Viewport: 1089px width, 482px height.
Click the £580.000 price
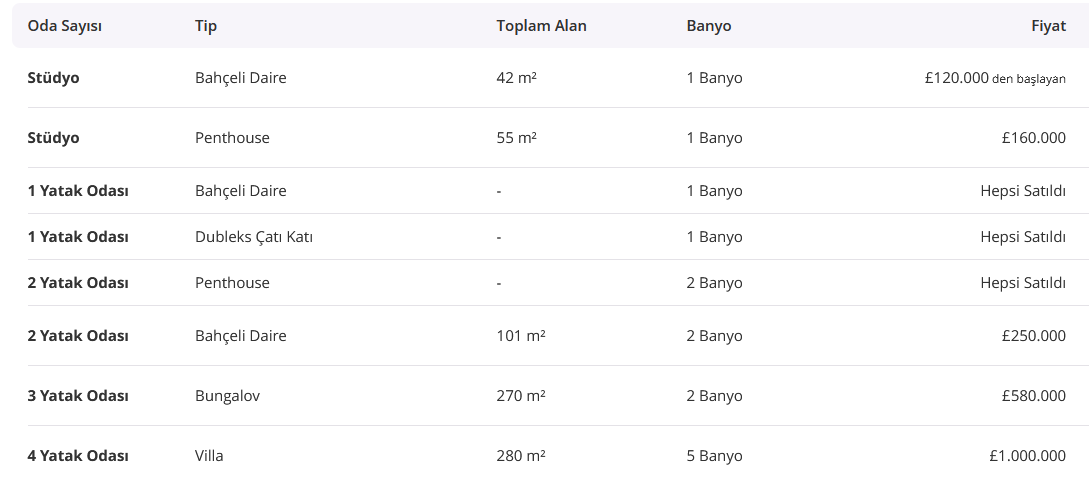coord(1033,396)
